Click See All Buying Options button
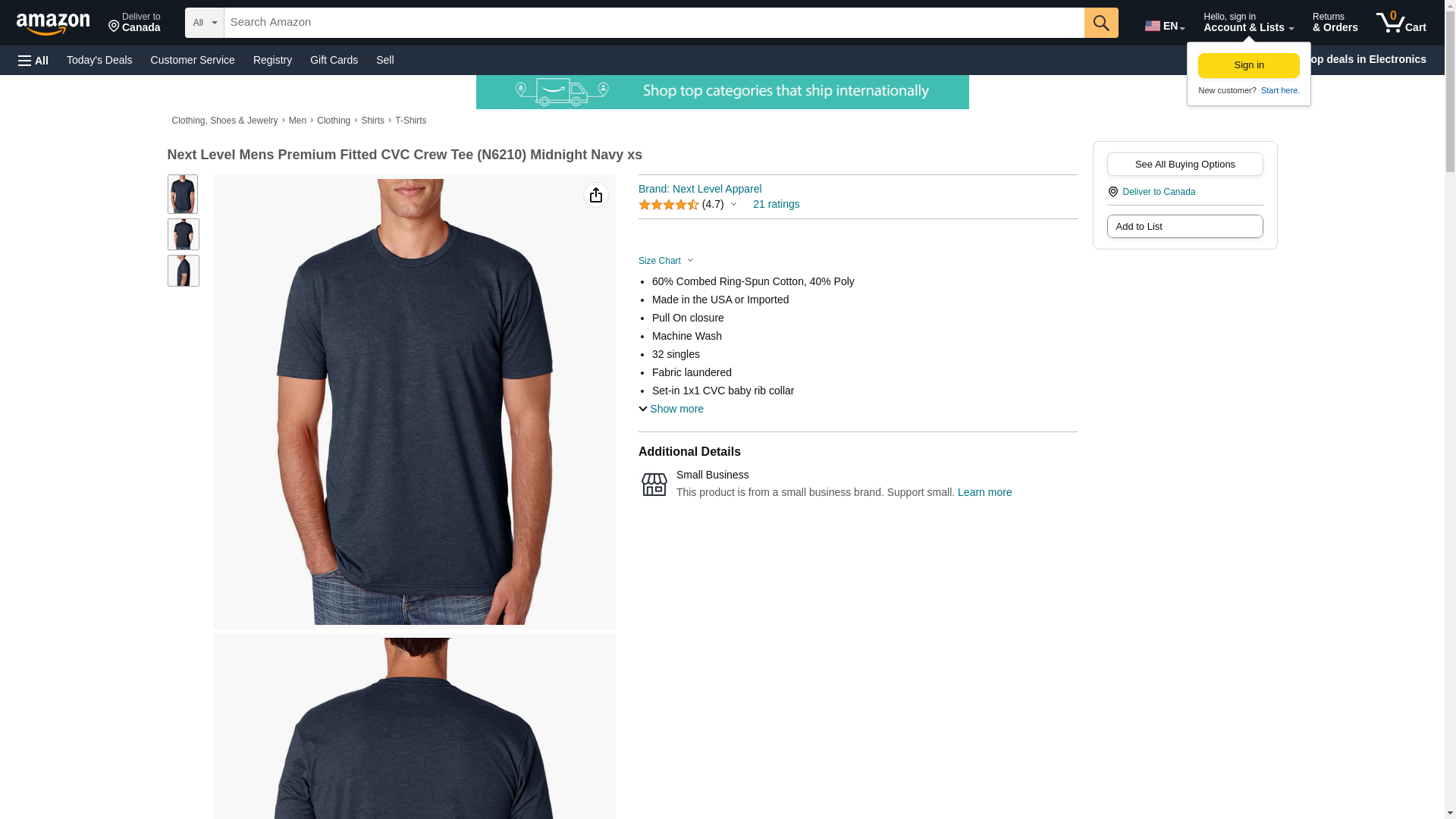 [x=1185, y=164]
